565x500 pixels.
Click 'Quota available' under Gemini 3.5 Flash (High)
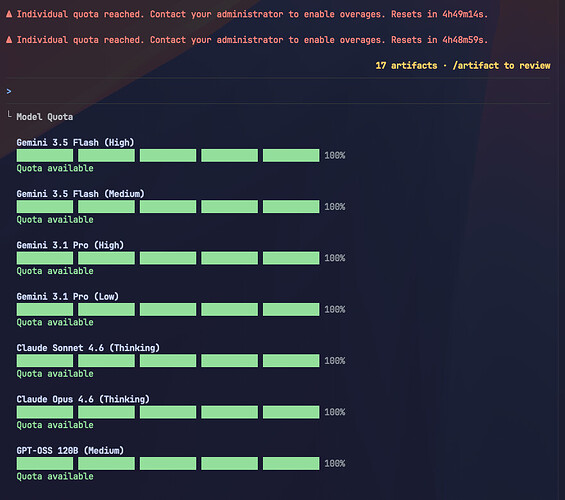point(55,169)
